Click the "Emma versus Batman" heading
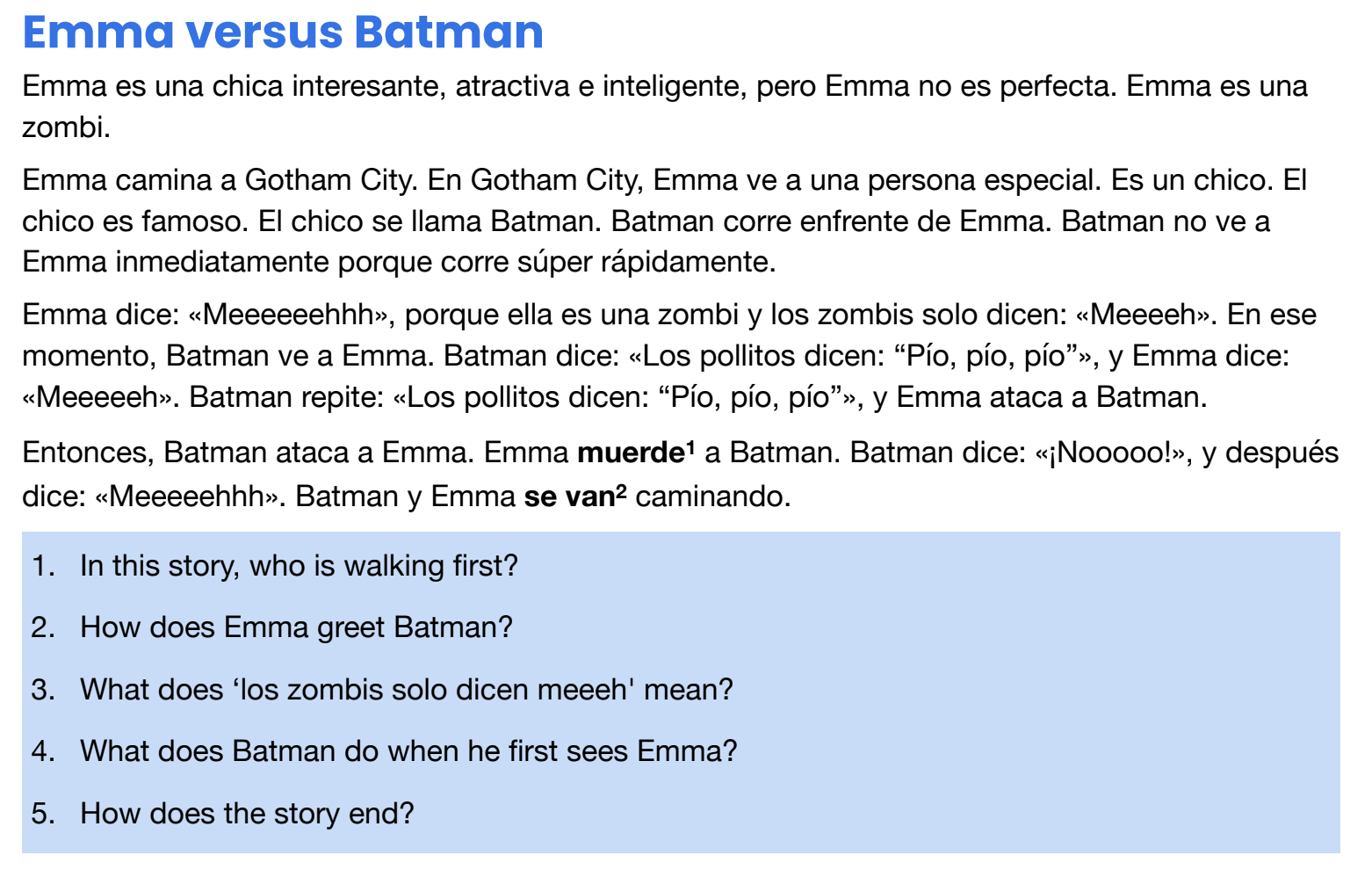The height and width of the screenshot is (877, 1372). click(283, 33)
